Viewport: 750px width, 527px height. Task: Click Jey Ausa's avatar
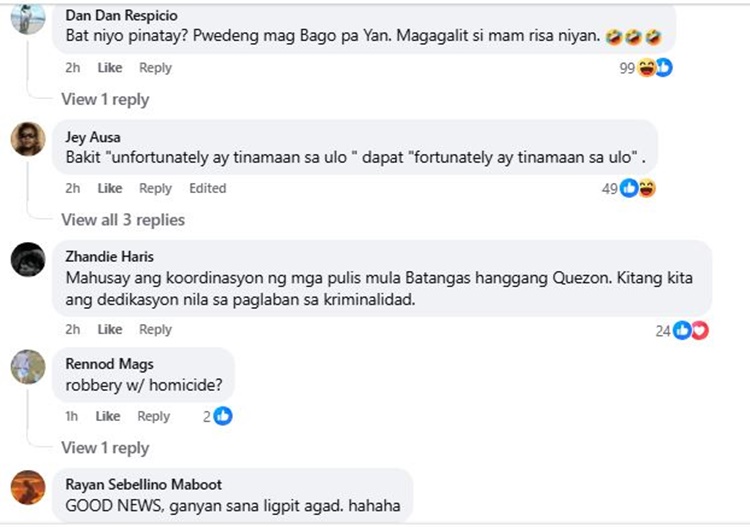28,139
